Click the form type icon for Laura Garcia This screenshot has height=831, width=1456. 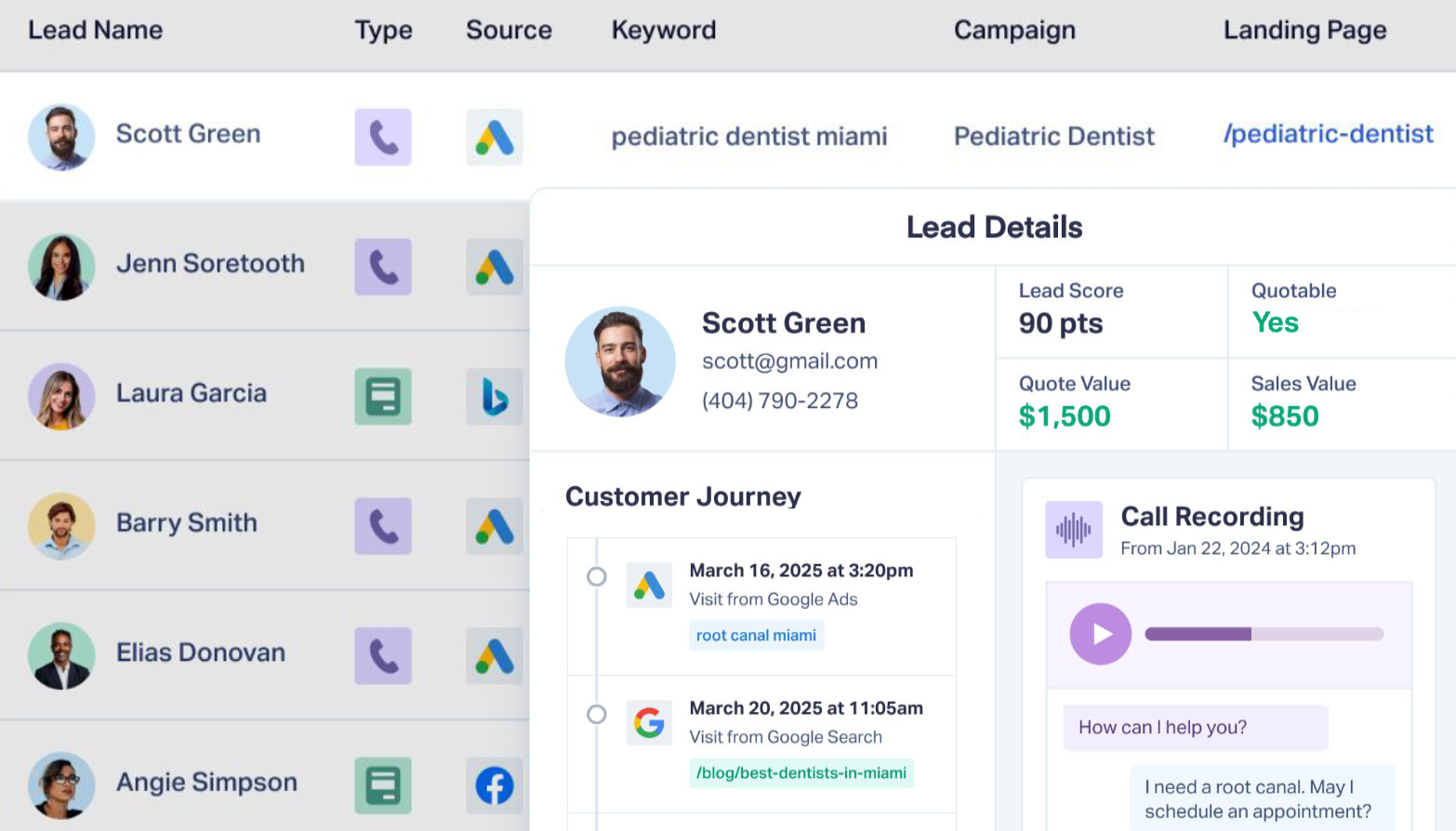(x=382, y=397)
